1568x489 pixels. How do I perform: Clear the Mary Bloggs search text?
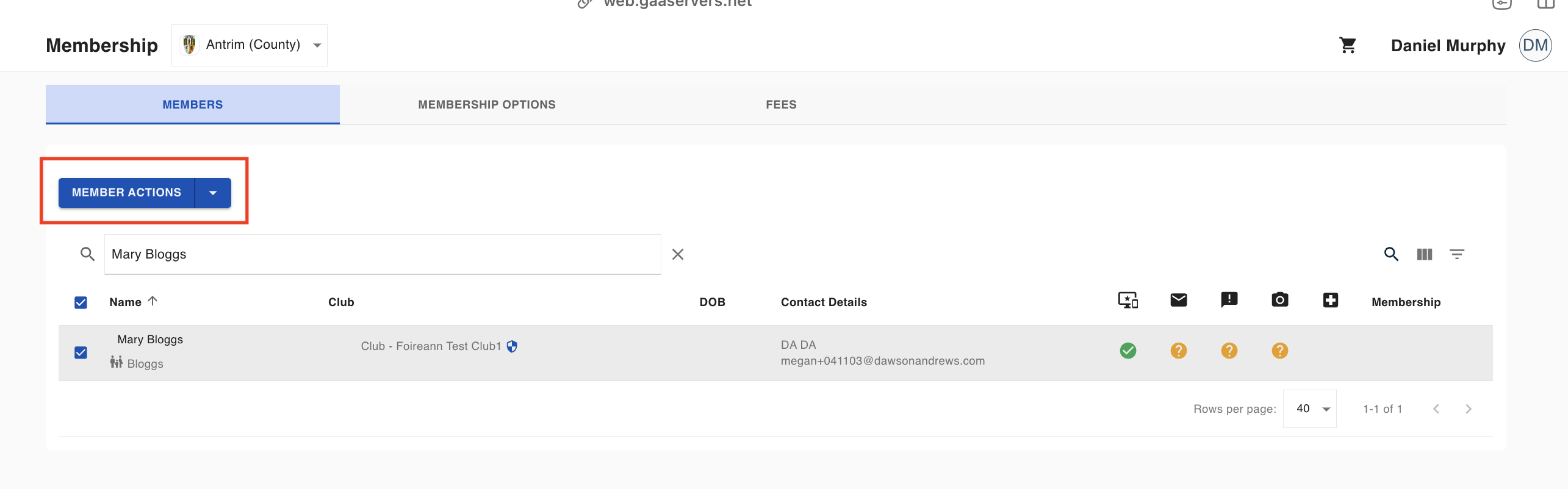click(678, 254)
